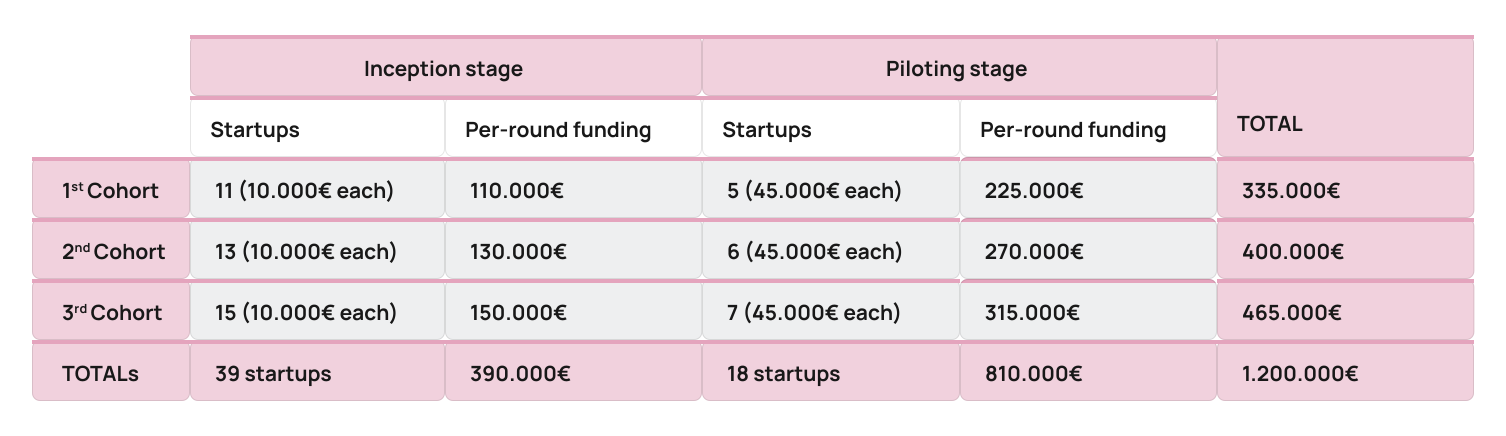
Task: Select the 400.000€ total cell
Action: [1345, 250]
